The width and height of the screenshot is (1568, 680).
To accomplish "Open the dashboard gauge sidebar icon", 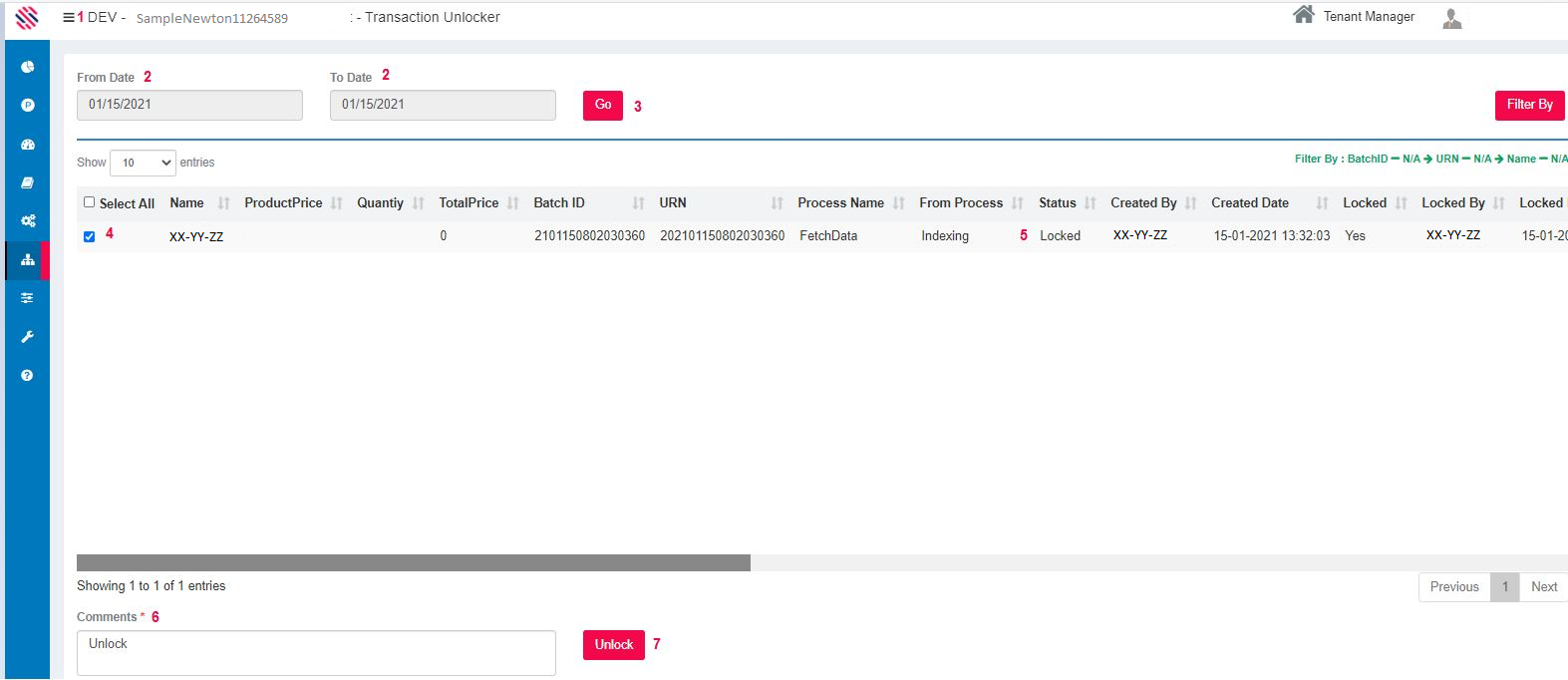I will [28, 145].
